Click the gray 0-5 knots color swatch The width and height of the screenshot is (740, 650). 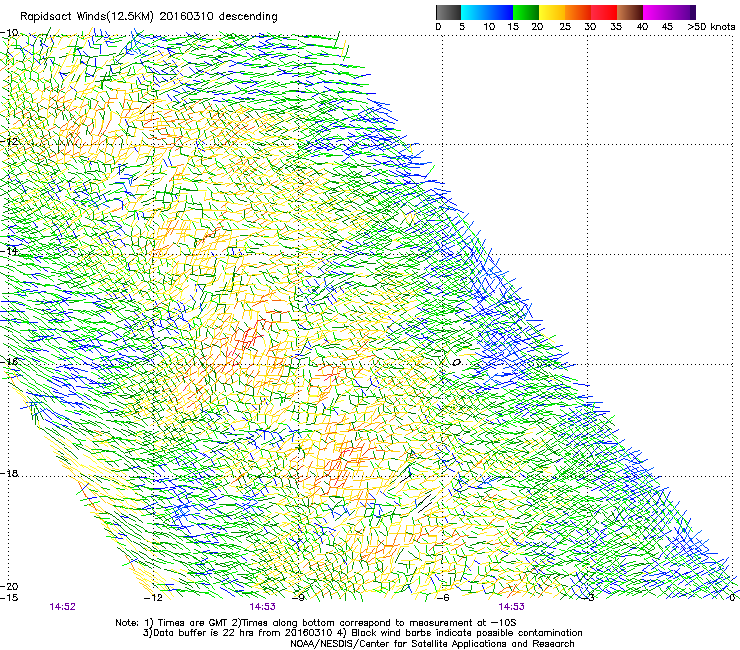(448, 12)
